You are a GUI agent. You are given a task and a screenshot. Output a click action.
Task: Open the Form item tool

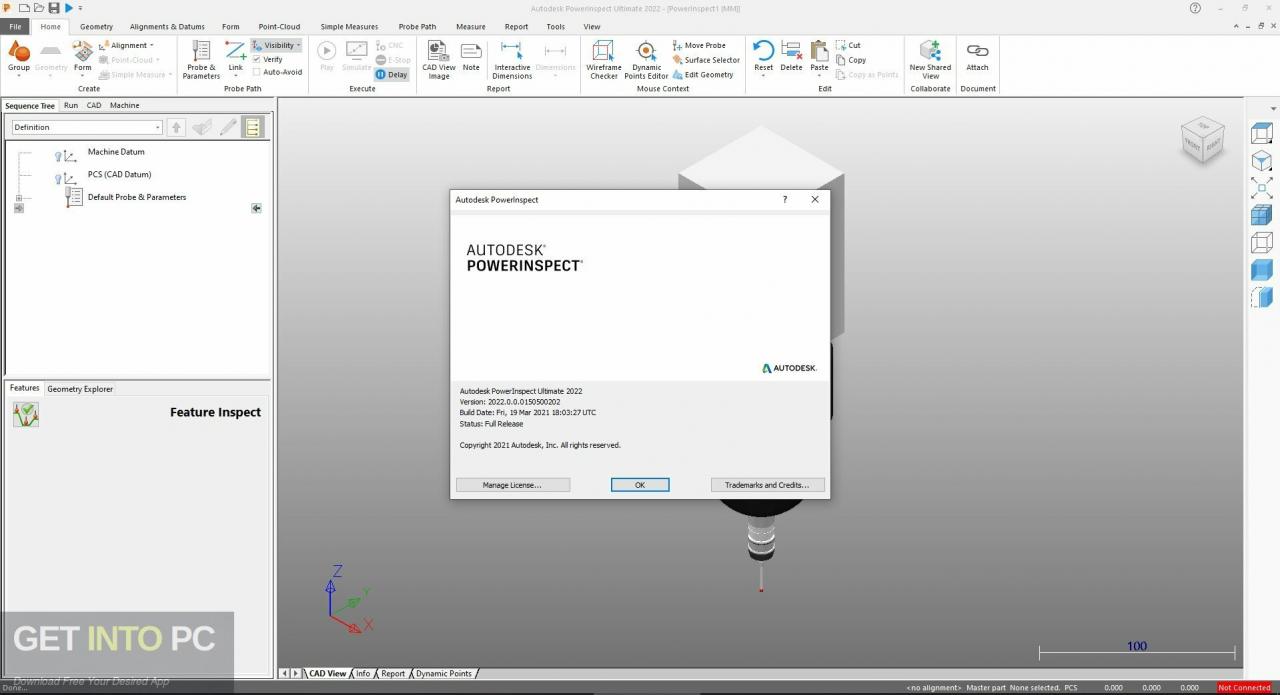coord(83,58)
